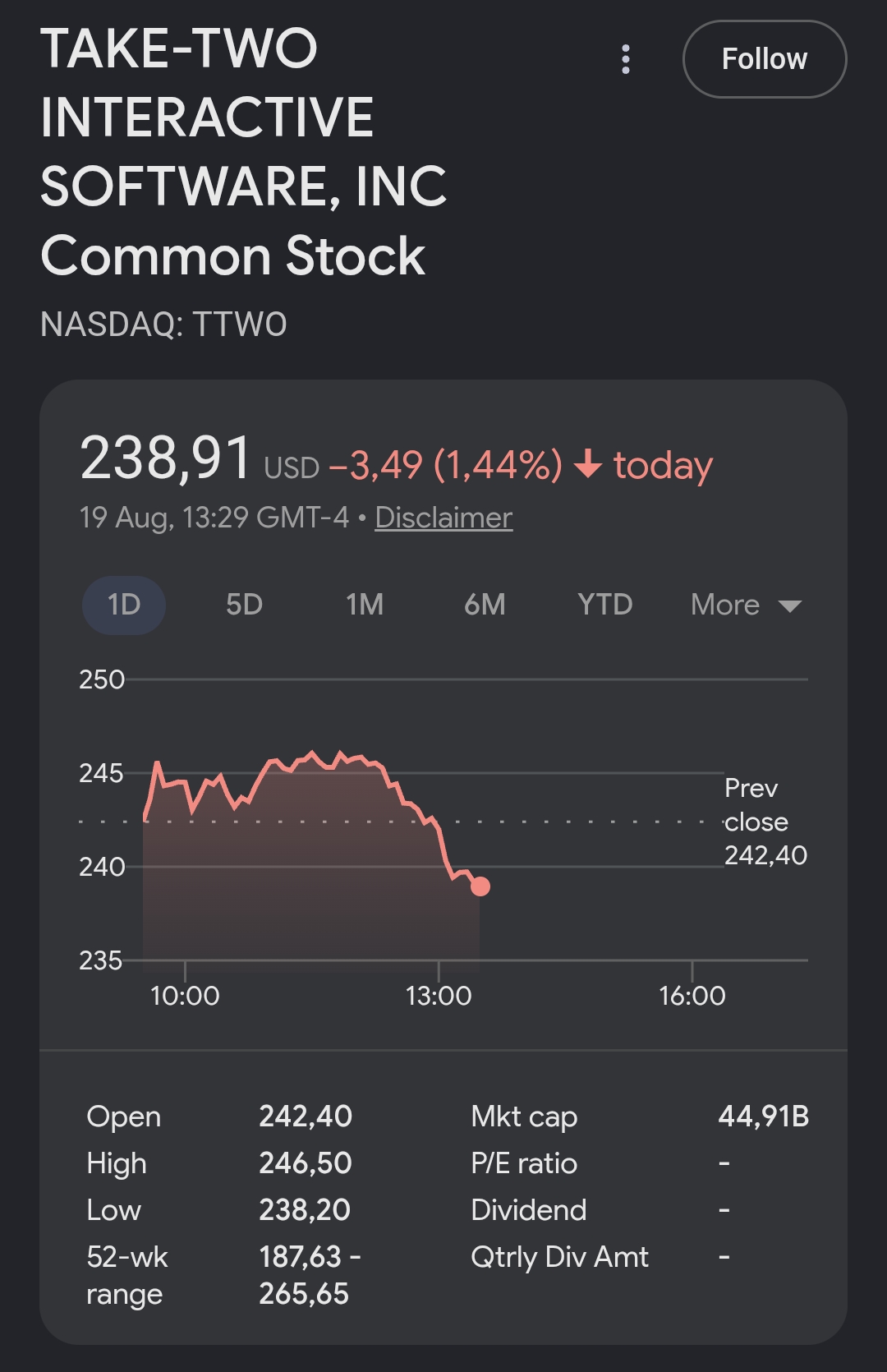
Task: Click the dropdown arrow next to More
Action: tap(789, 606)
